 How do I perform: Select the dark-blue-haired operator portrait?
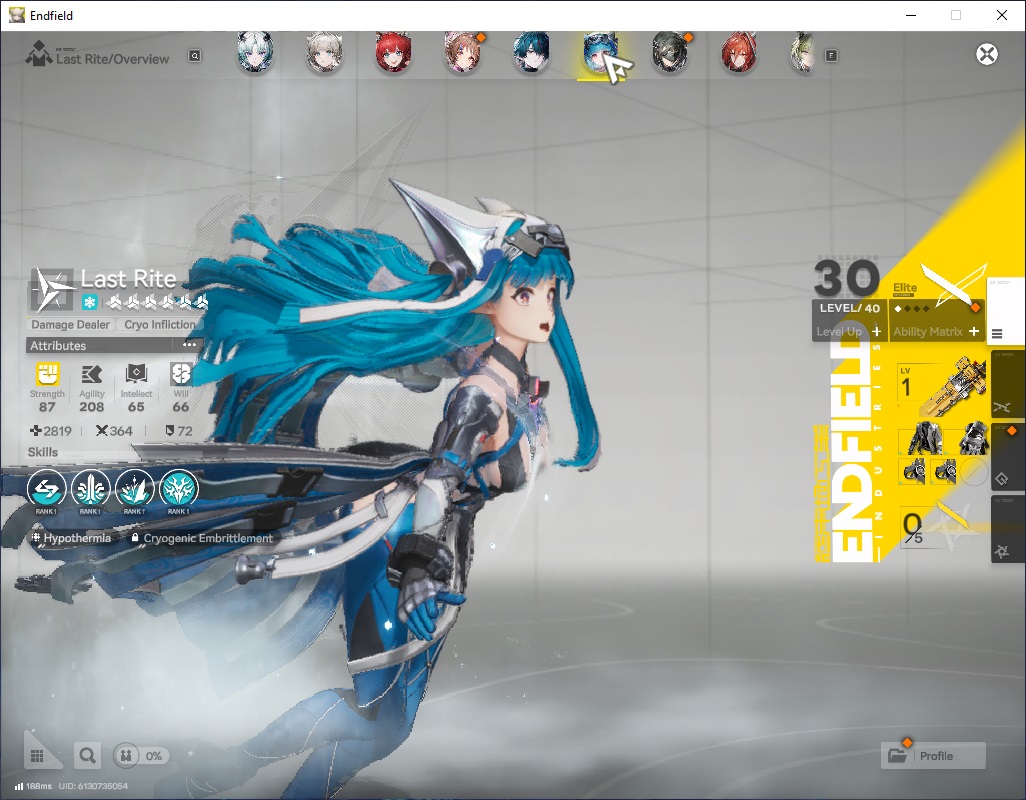coord(531,52)
